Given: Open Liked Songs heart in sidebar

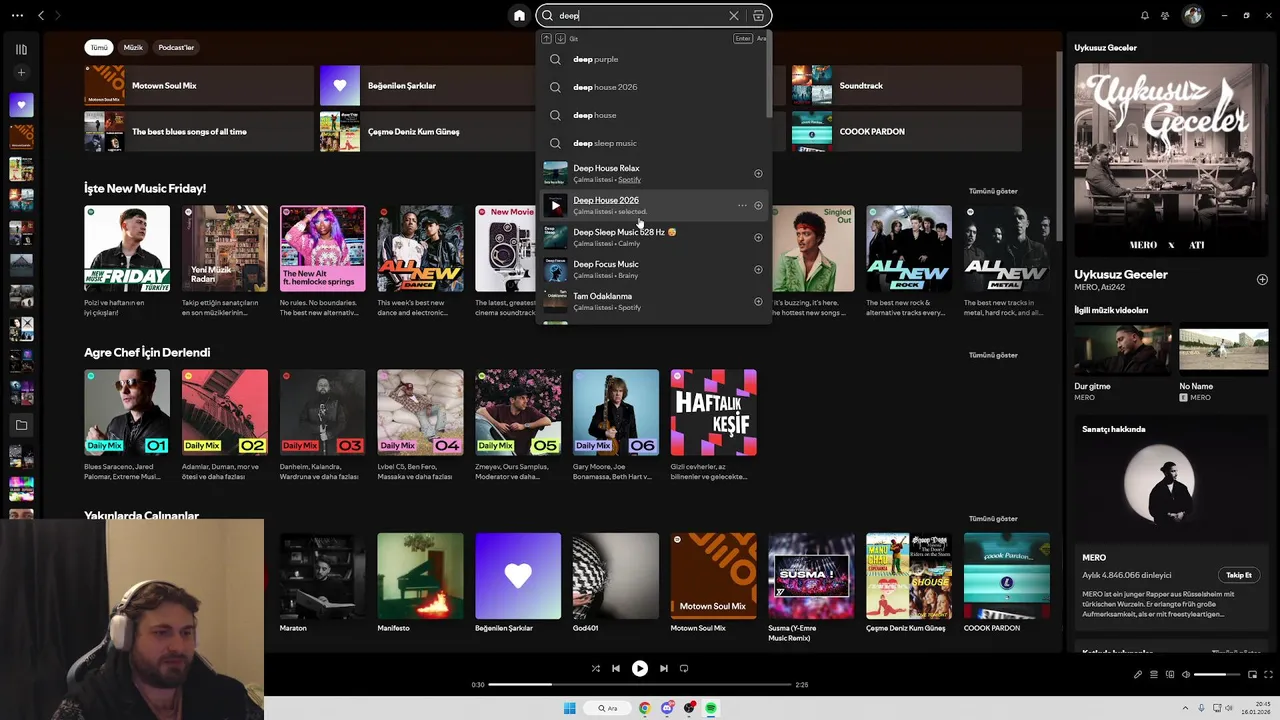Looking at the screenshot, I should [21, 104].
